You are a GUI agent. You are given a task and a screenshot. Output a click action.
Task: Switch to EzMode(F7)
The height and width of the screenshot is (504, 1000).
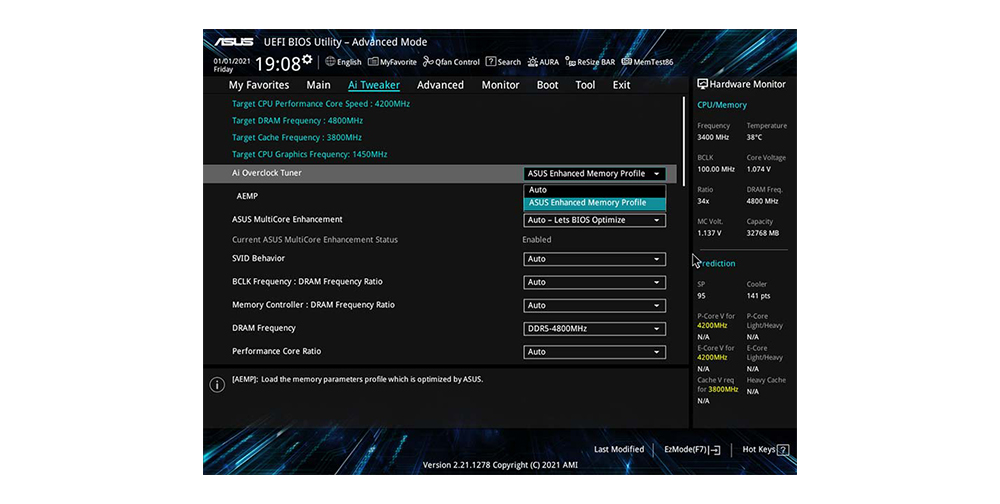click(692, 450)
